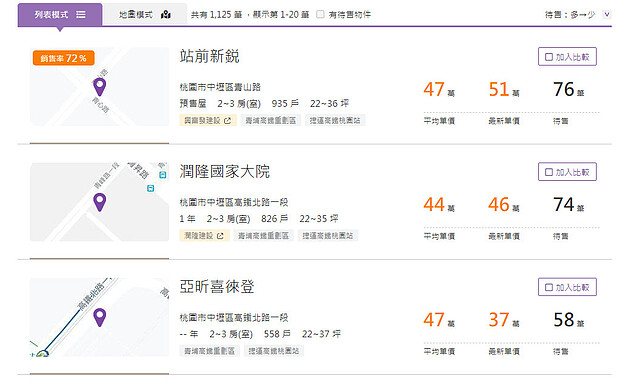
Task: Click latest price 51萬 for 站前新銳
Action: [504, 89]
